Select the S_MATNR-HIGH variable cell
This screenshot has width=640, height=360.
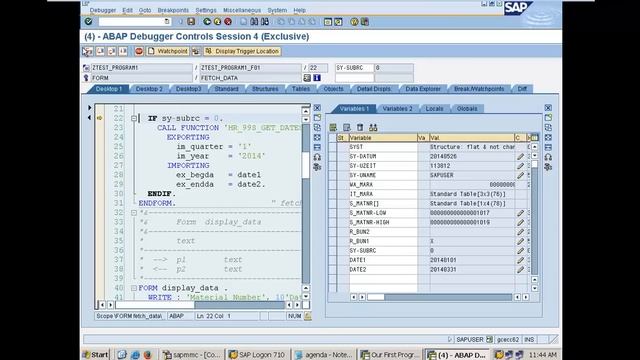[383, 222]
